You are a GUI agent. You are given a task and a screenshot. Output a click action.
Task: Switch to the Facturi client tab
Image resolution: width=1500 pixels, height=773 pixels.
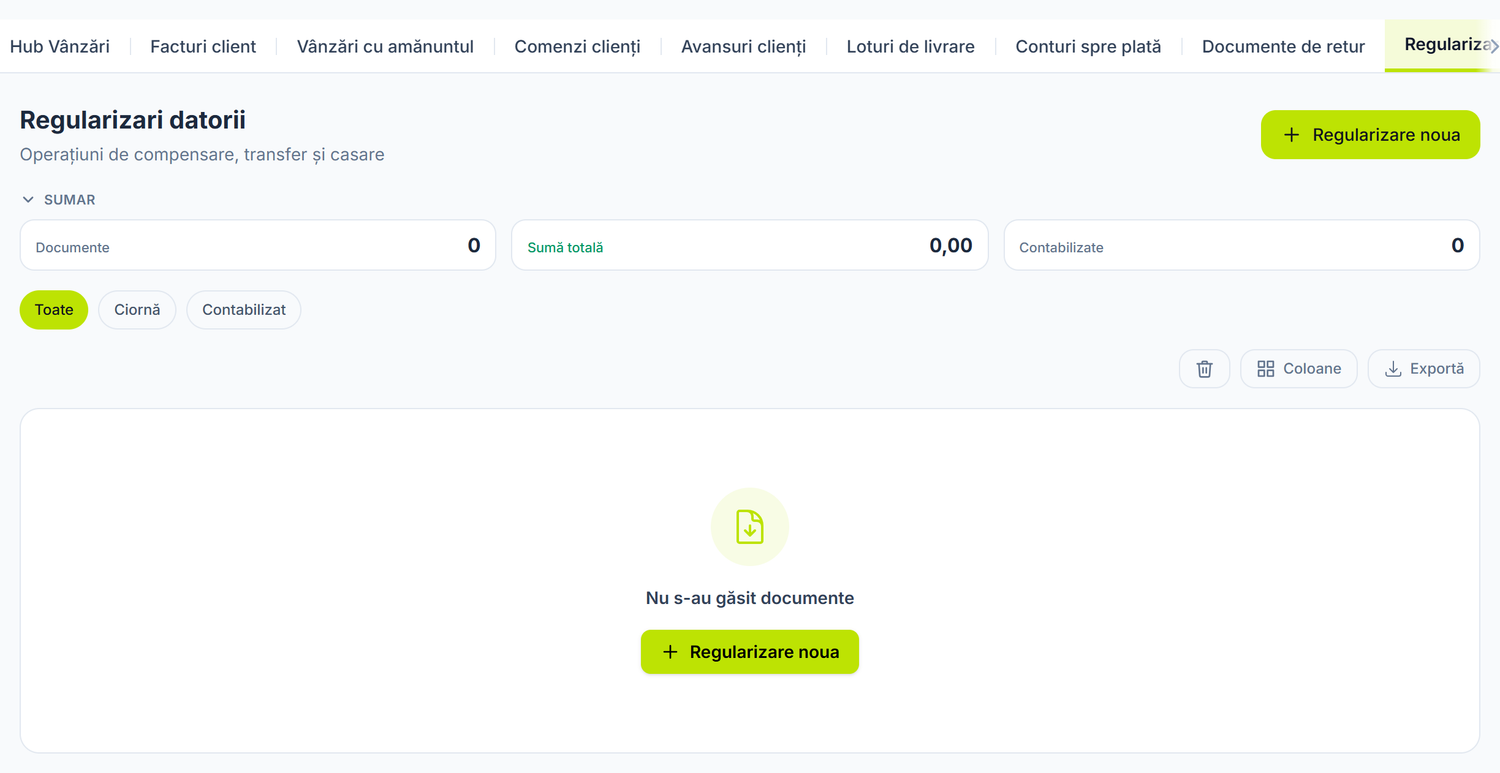(203, 46)
